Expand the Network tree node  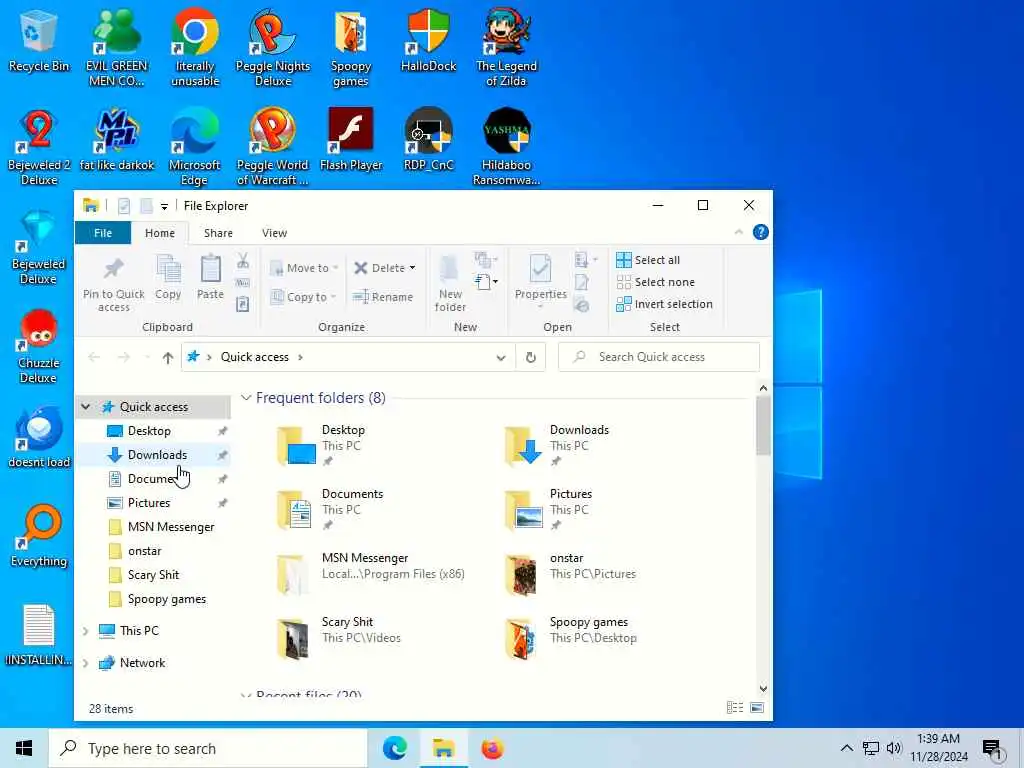pyautogui.click(x=86, y=663)
